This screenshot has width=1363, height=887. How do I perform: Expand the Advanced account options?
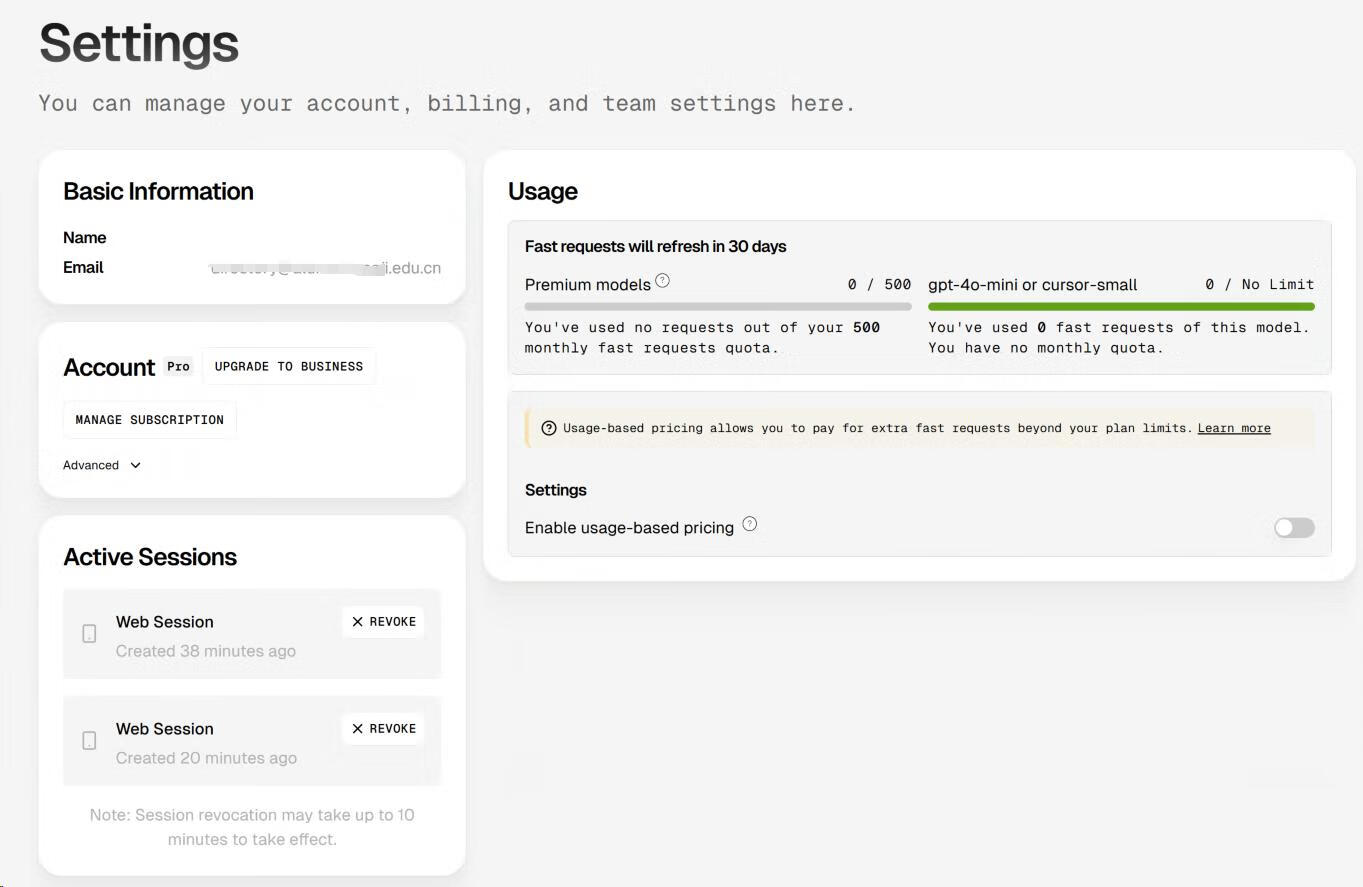(102, 465)
